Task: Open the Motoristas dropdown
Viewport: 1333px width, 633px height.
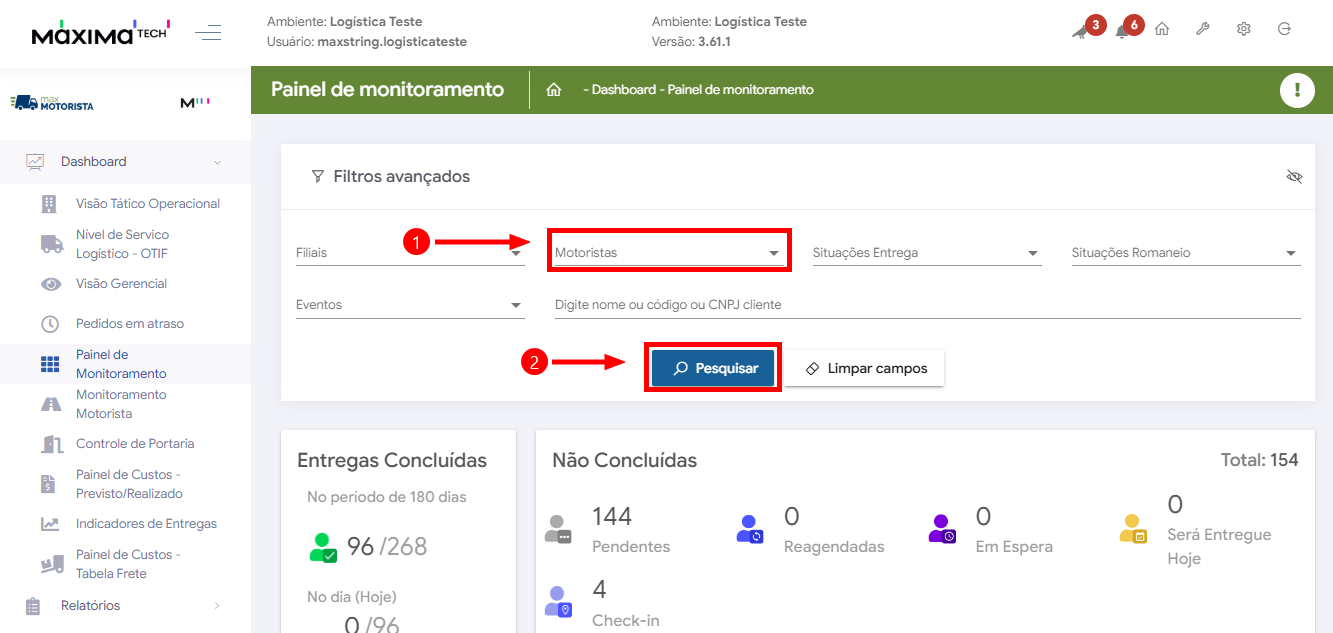Action: (668, 253)
